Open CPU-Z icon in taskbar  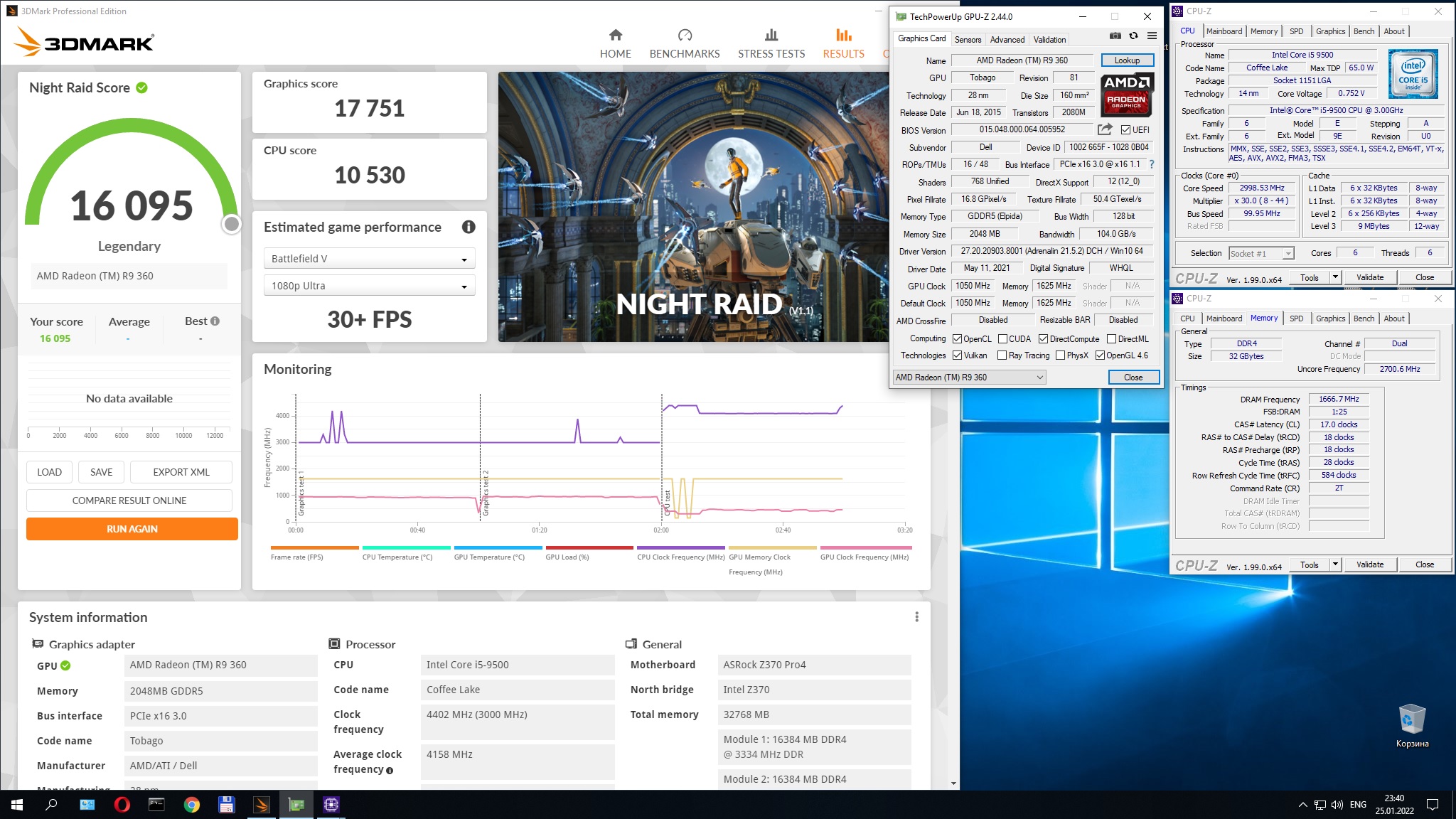click(331, 805)
